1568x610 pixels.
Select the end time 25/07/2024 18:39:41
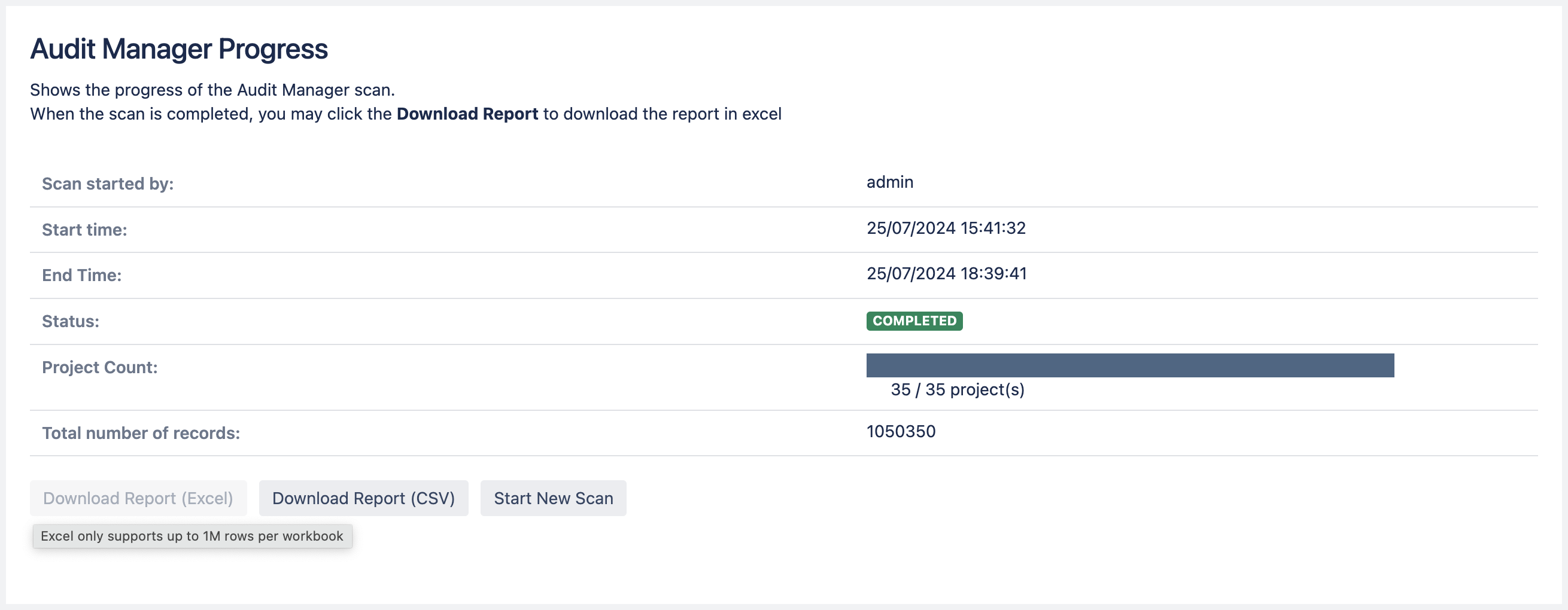pos(947,273)
